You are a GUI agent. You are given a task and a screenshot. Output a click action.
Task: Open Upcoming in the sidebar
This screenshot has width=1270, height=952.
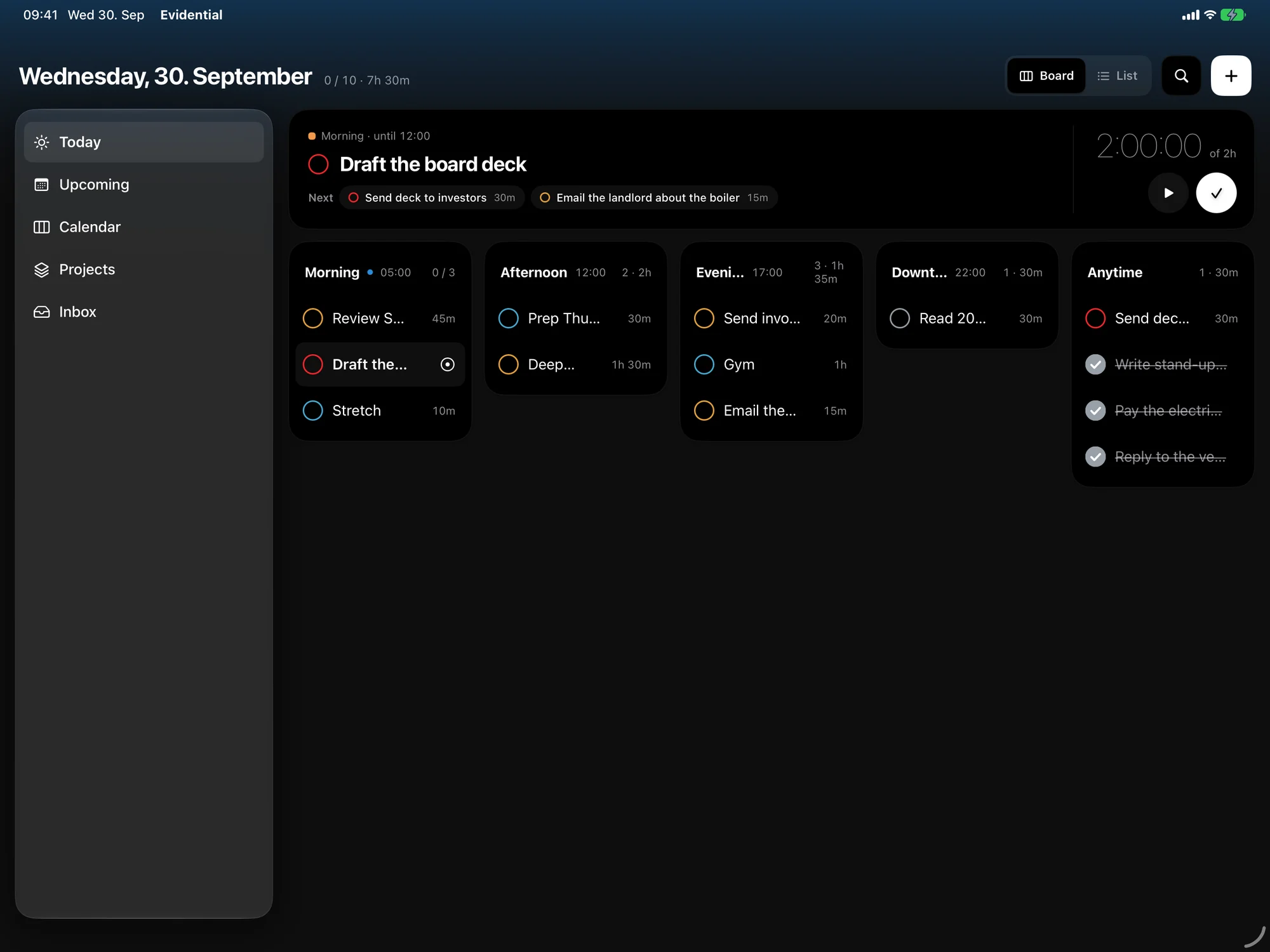pos(144,185)
